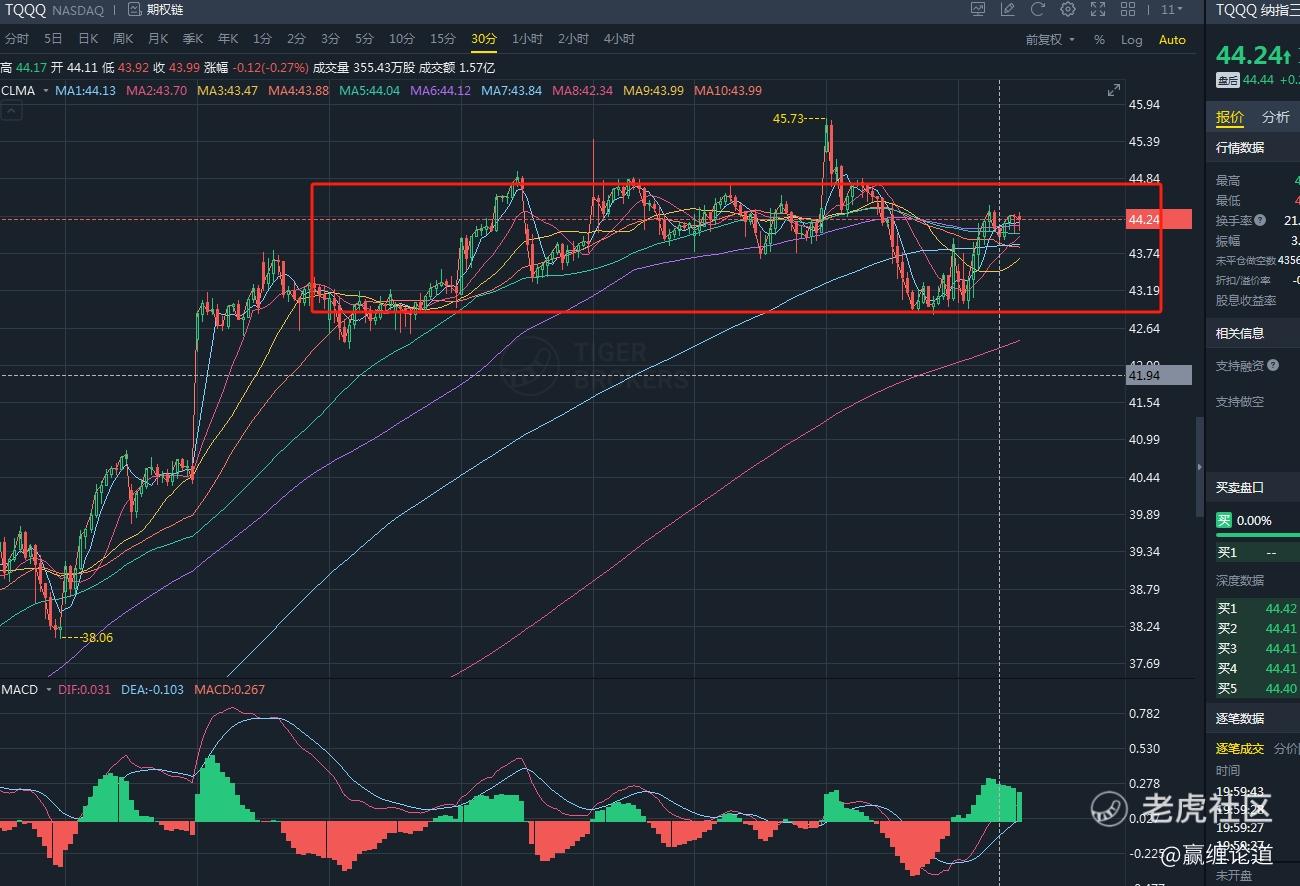This screenshot has width=1300, height=886.
Task: Select the 5分 period
Action: (x=364, y=39)
